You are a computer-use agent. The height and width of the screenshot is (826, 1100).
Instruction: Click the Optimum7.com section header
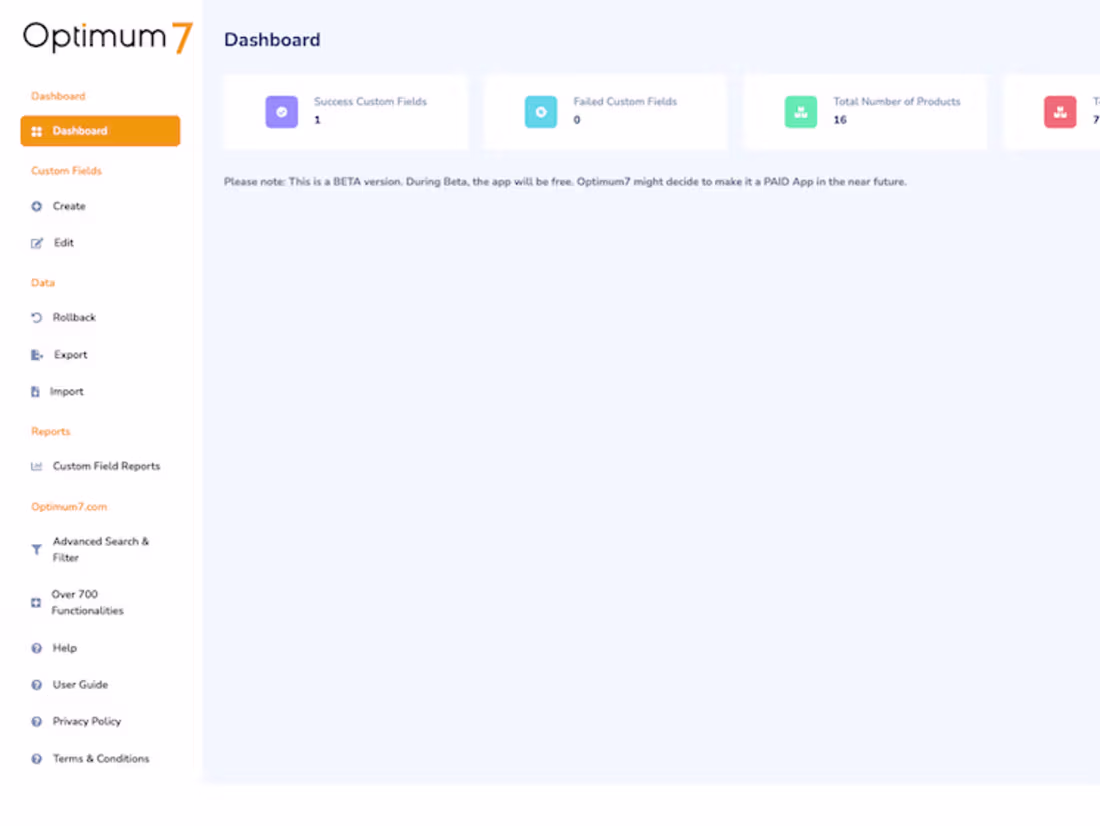pos(69,507)
